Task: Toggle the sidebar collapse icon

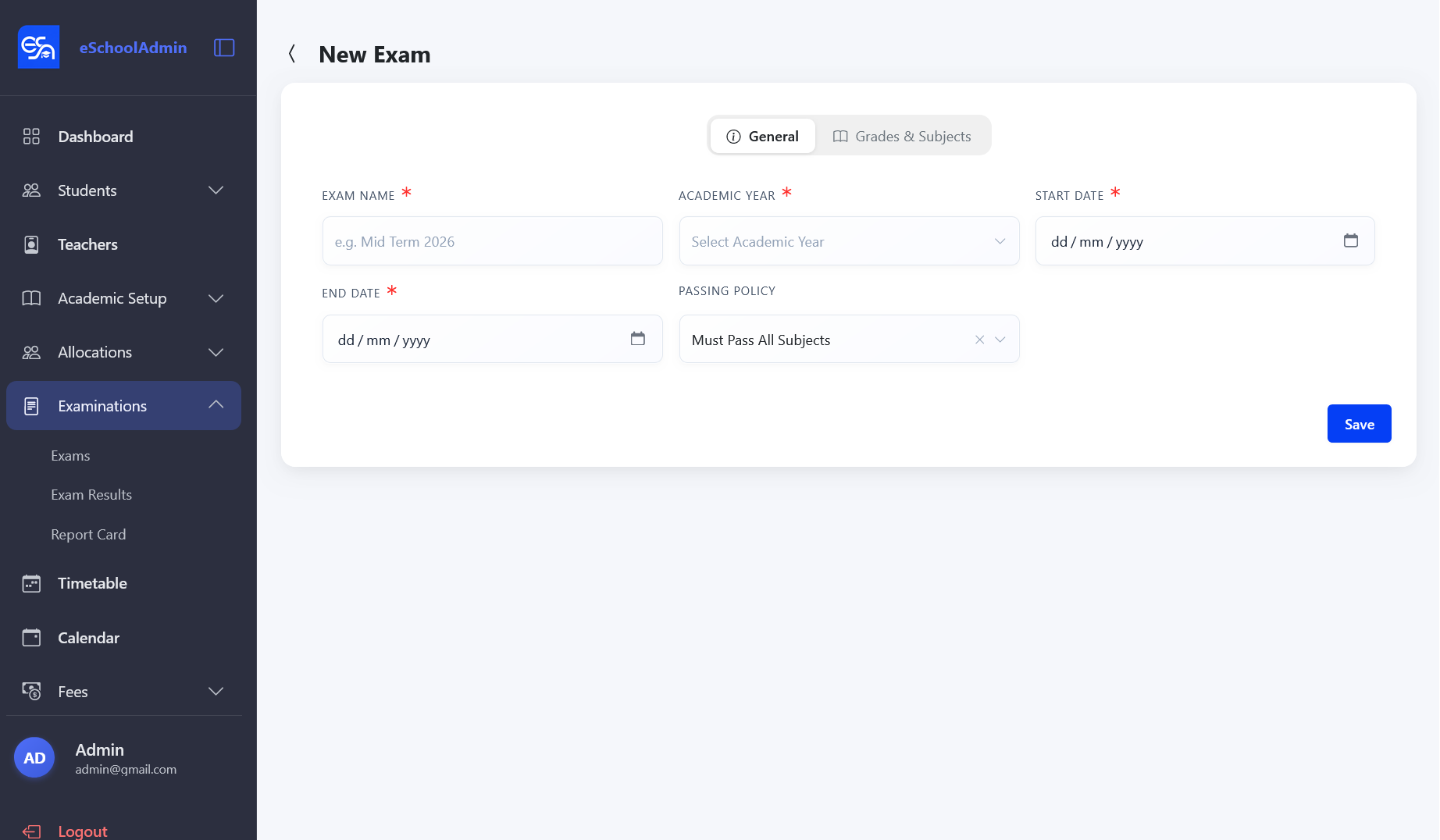Action: (224, 48)
